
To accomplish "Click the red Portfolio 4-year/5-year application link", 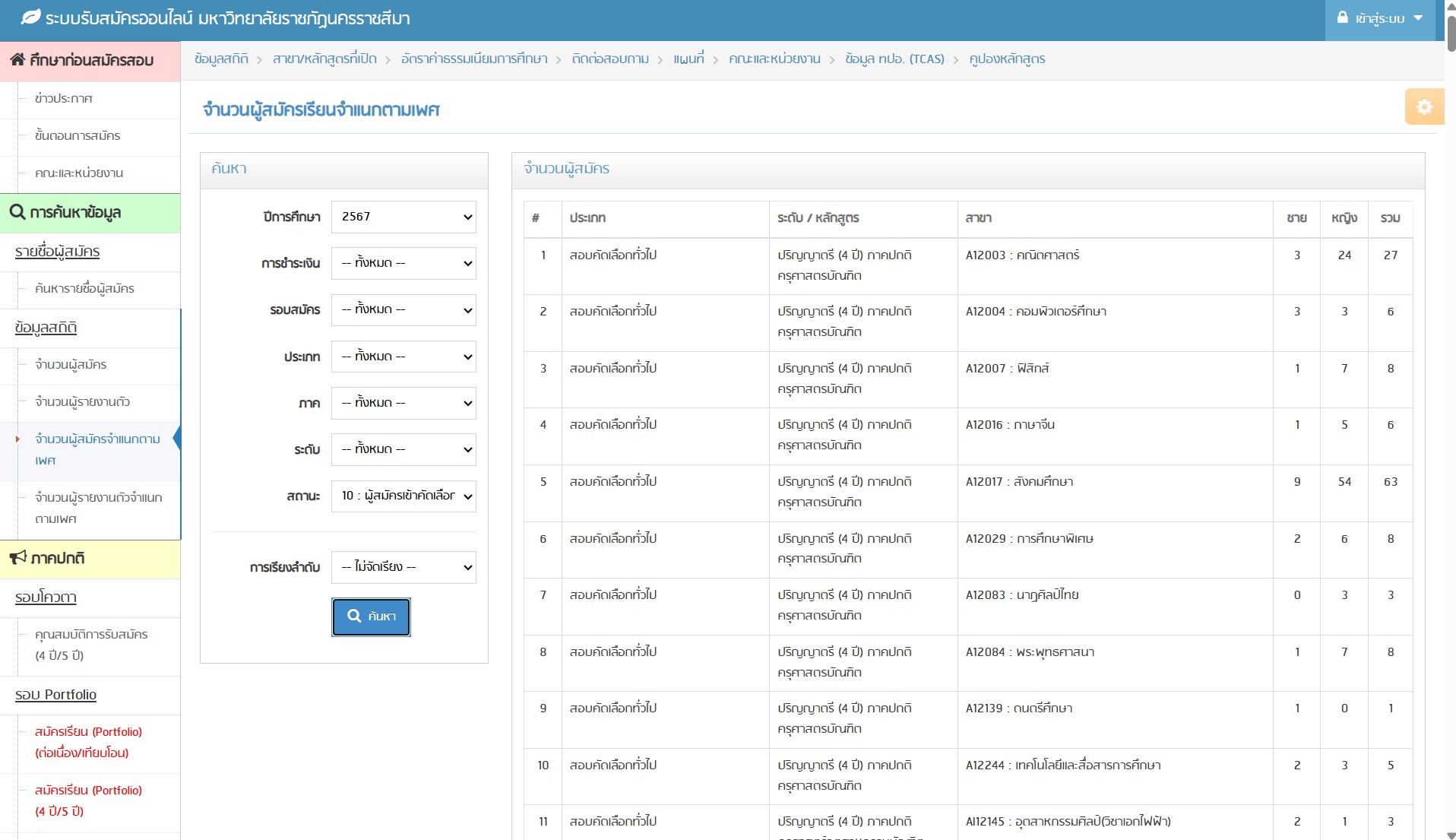I will point(88,800).
